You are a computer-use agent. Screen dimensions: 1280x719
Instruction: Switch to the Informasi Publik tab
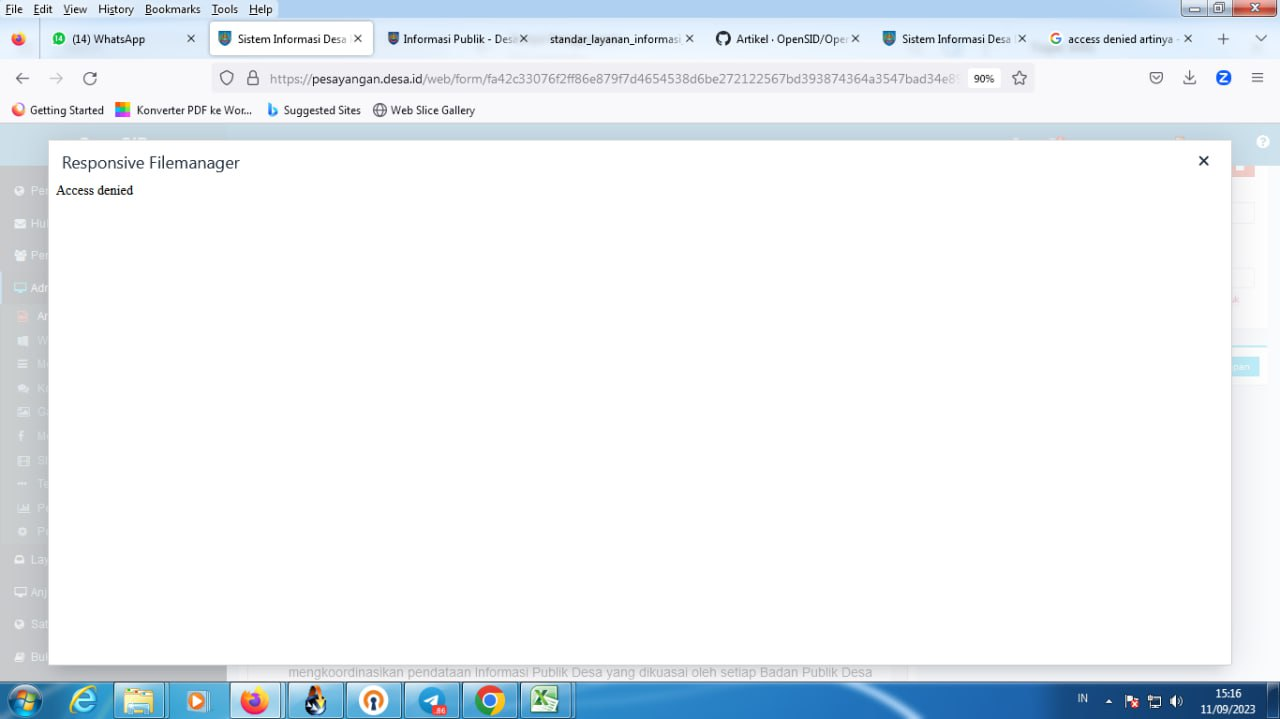(x=456, y=39)
